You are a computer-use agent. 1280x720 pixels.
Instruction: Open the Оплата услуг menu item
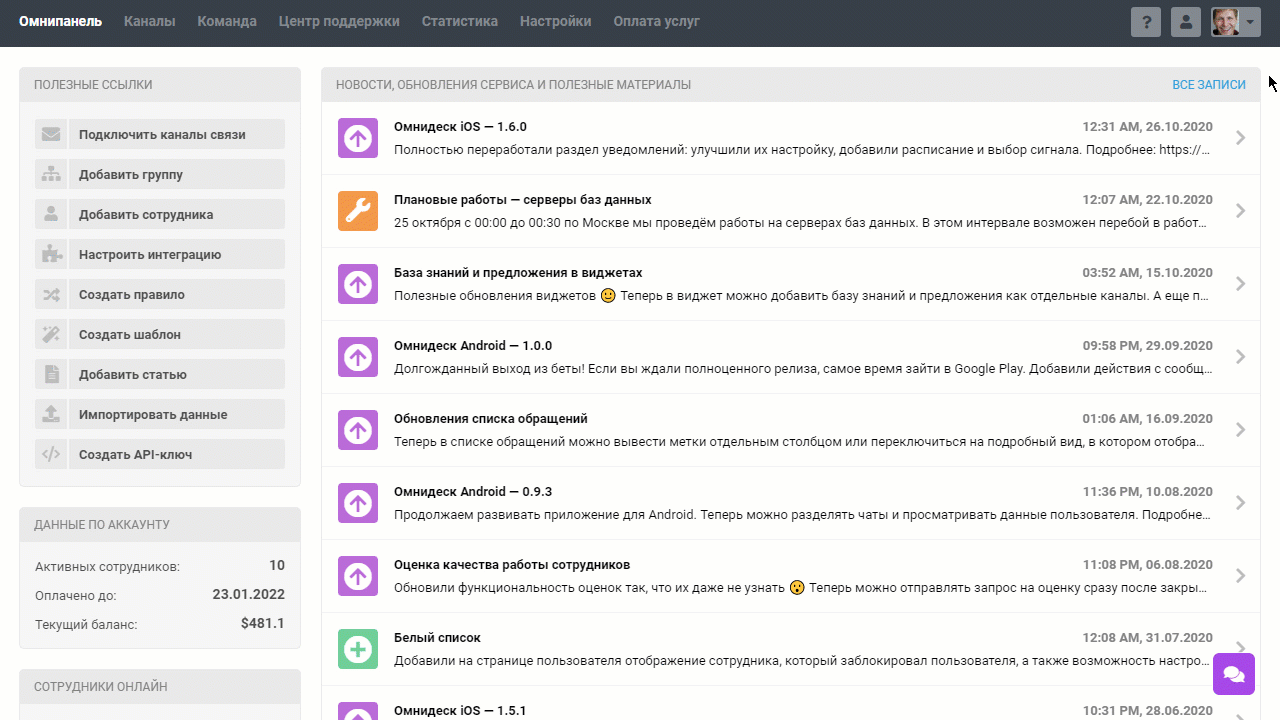[656, 21]
